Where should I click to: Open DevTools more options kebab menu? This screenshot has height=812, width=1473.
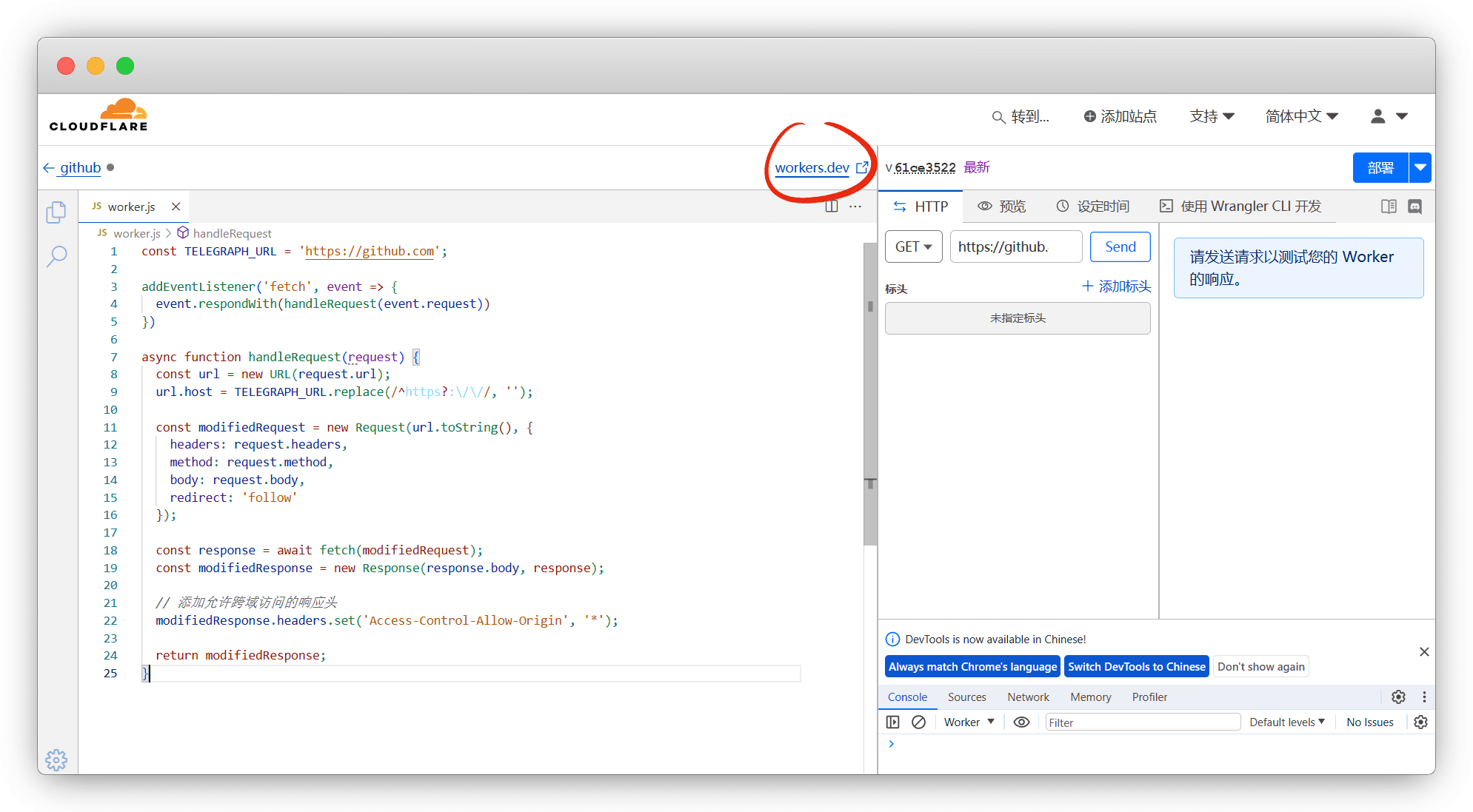1423,697
